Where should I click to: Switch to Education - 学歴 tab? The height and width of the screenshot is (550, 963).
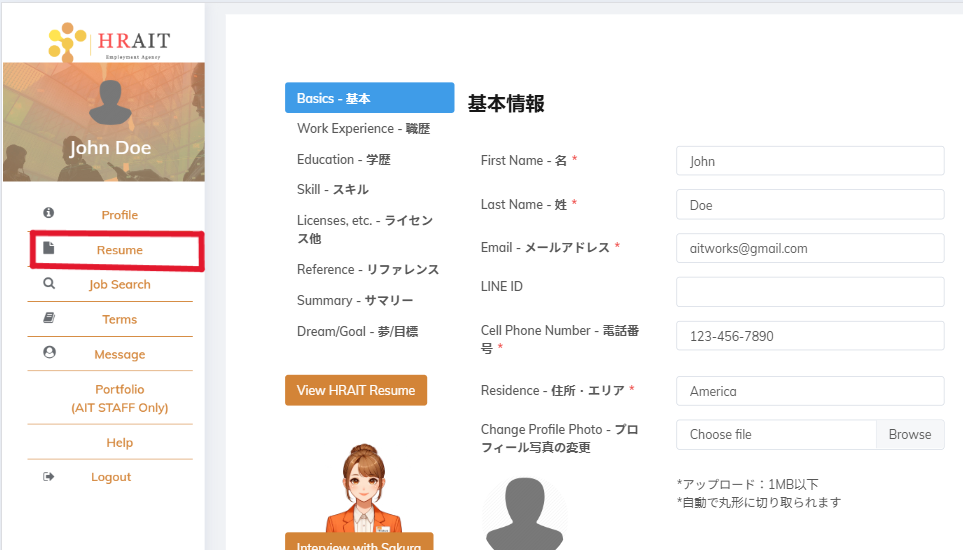tap(344, 160)
